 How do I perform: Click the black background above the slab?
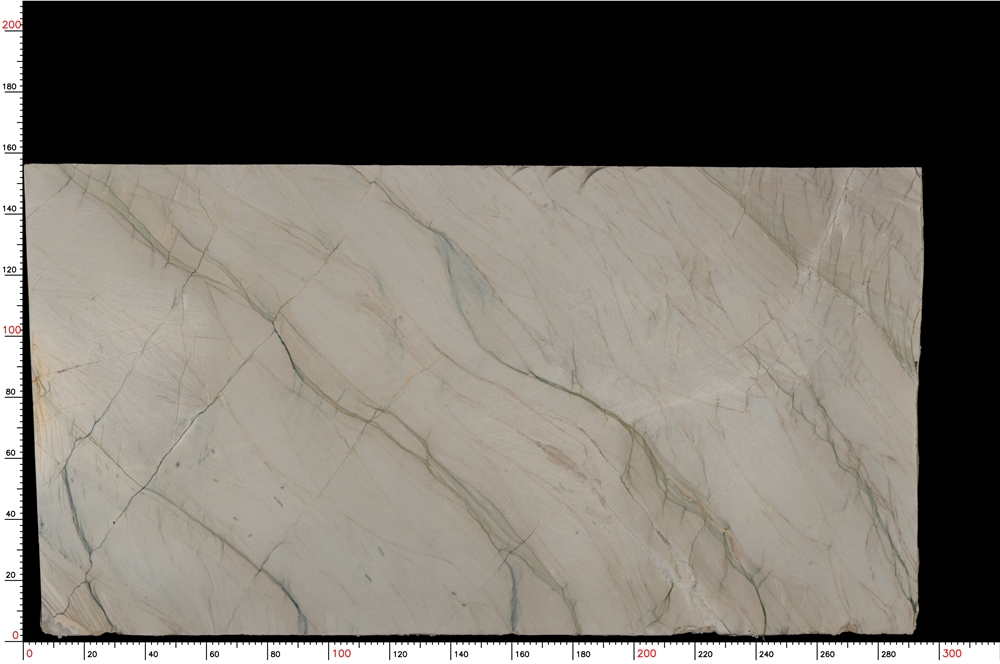coord(500,80)
